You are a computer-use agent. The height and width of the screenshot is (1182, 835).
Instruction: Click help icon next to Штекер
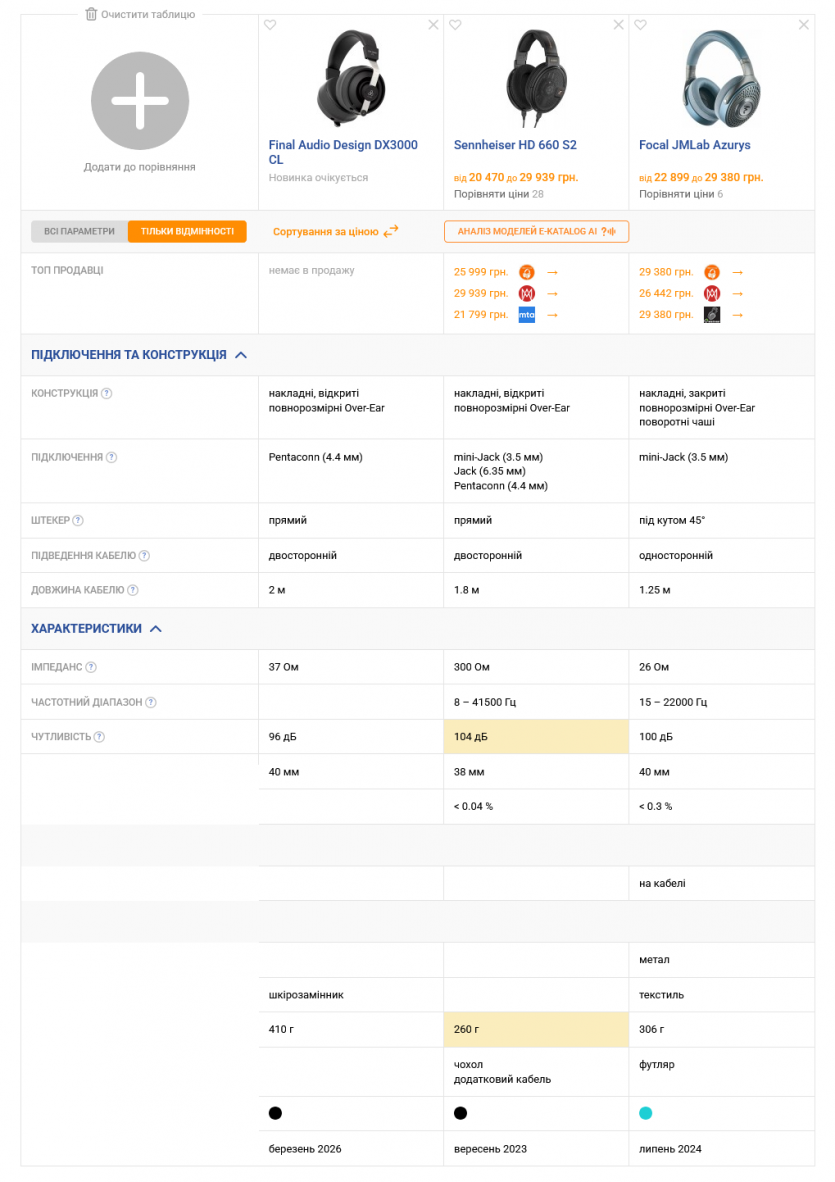pos(78,520)
